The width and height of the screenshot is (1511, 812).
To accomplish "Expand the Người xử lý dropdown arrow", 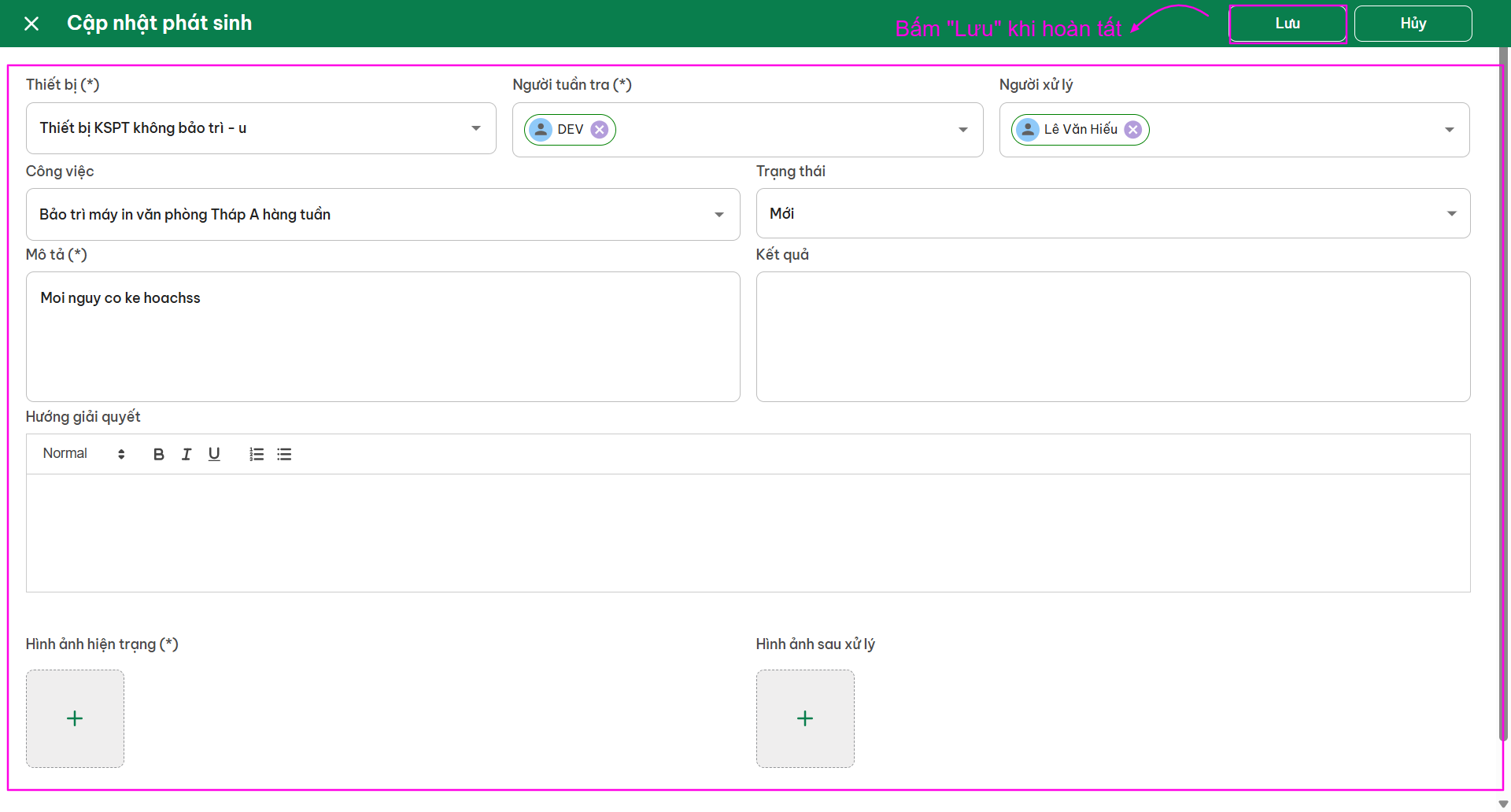I will click(x=1449, y=130).
